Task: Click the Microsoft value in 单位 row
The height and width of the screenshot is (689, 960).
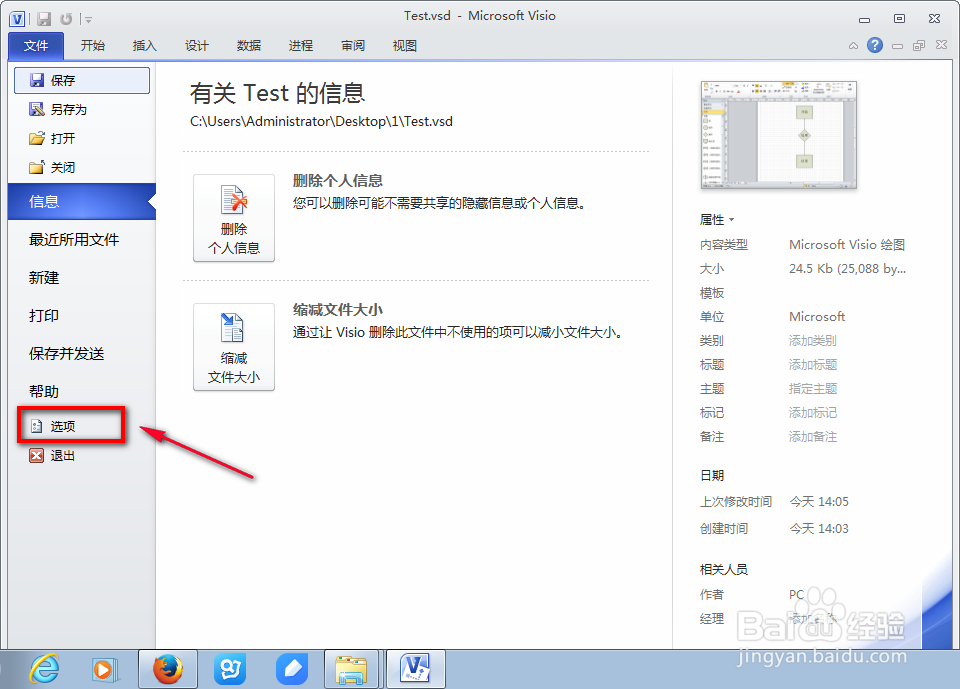Action: coord(817,317)
